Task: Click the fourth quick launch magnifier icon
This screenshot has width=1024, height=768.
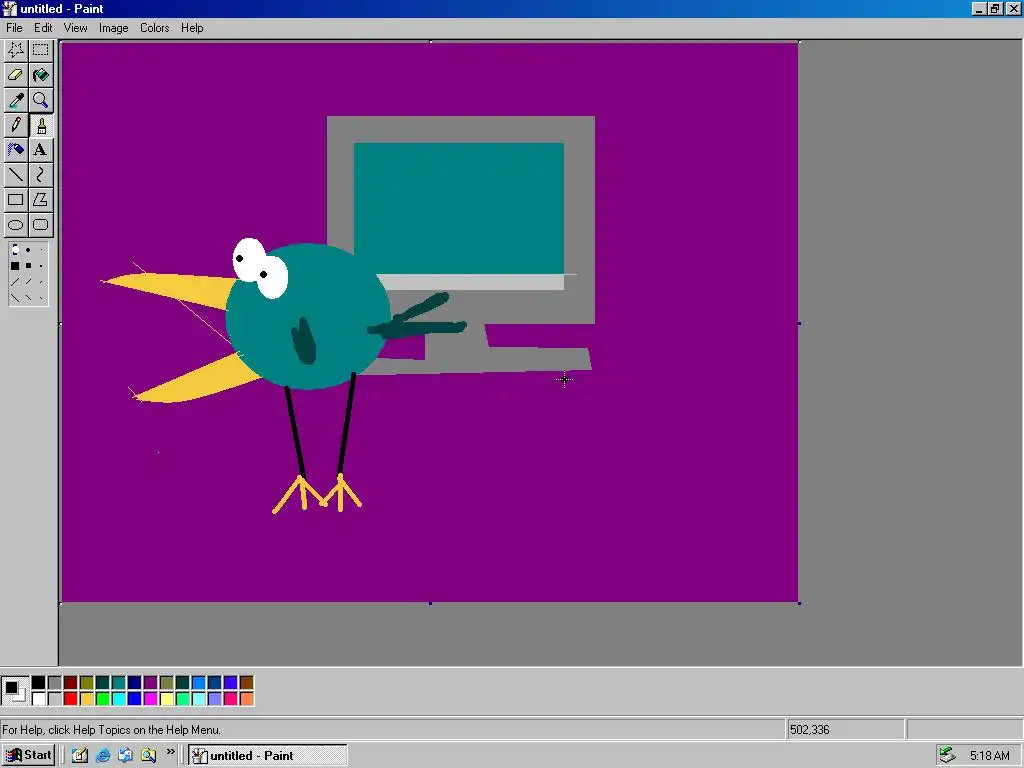Action: pyautogui.click(x=148, y=756)
